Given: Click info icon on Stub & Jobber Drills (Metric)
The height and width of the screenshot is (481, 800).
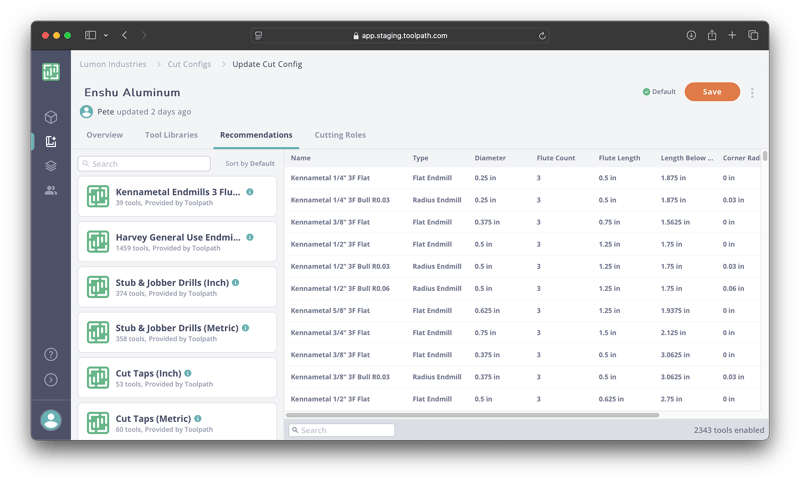Looking at the screenshot, I should [x=245, y=328].
